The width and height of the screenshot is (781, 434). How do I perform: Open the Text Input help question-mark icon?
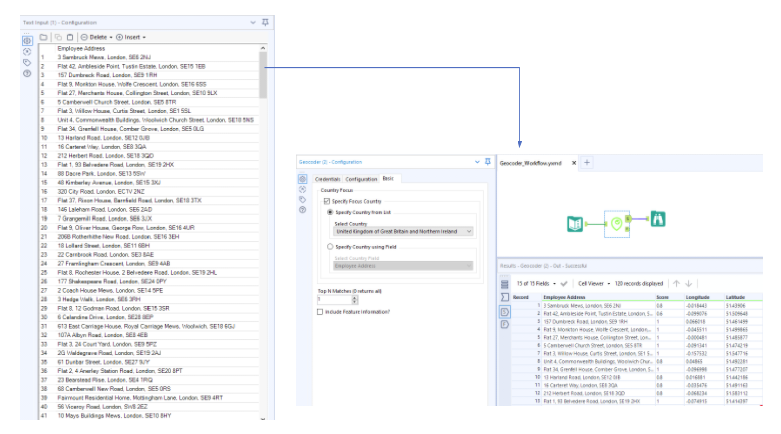coord(27,74)
